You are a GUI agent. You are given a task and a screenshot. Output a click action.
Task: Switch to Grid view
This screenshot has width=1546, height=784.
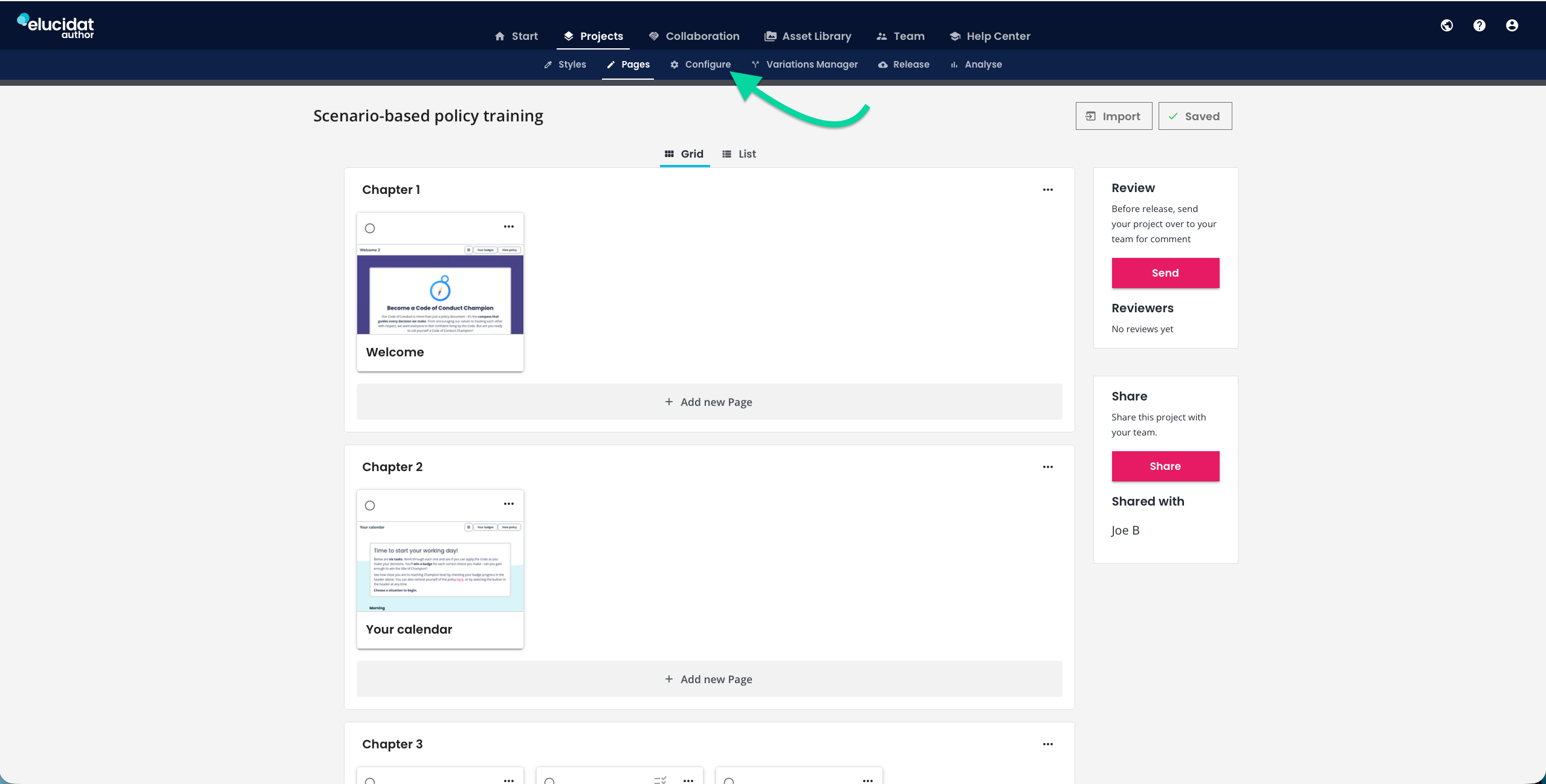pos(684,154)
